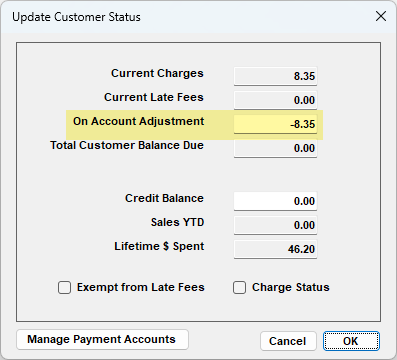397x360 pixels.
Task: Click the Lifetime $ Spent value field
Action: [275, 249]
